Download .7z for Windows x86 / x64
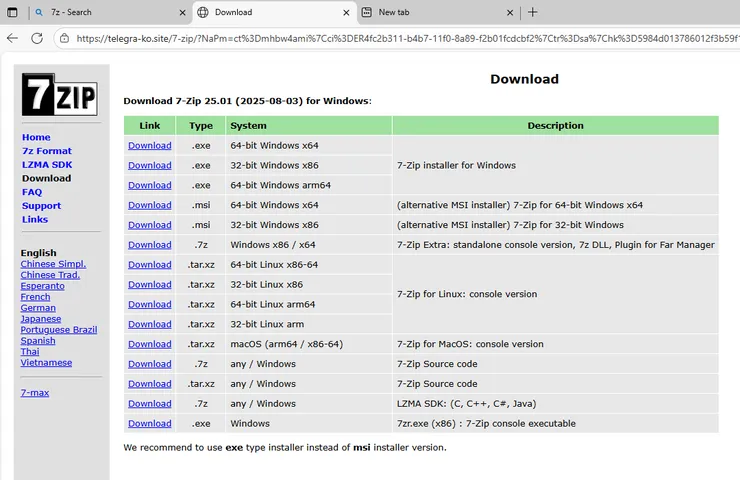This screenshot has width=740, height=480. click(150, 244)
